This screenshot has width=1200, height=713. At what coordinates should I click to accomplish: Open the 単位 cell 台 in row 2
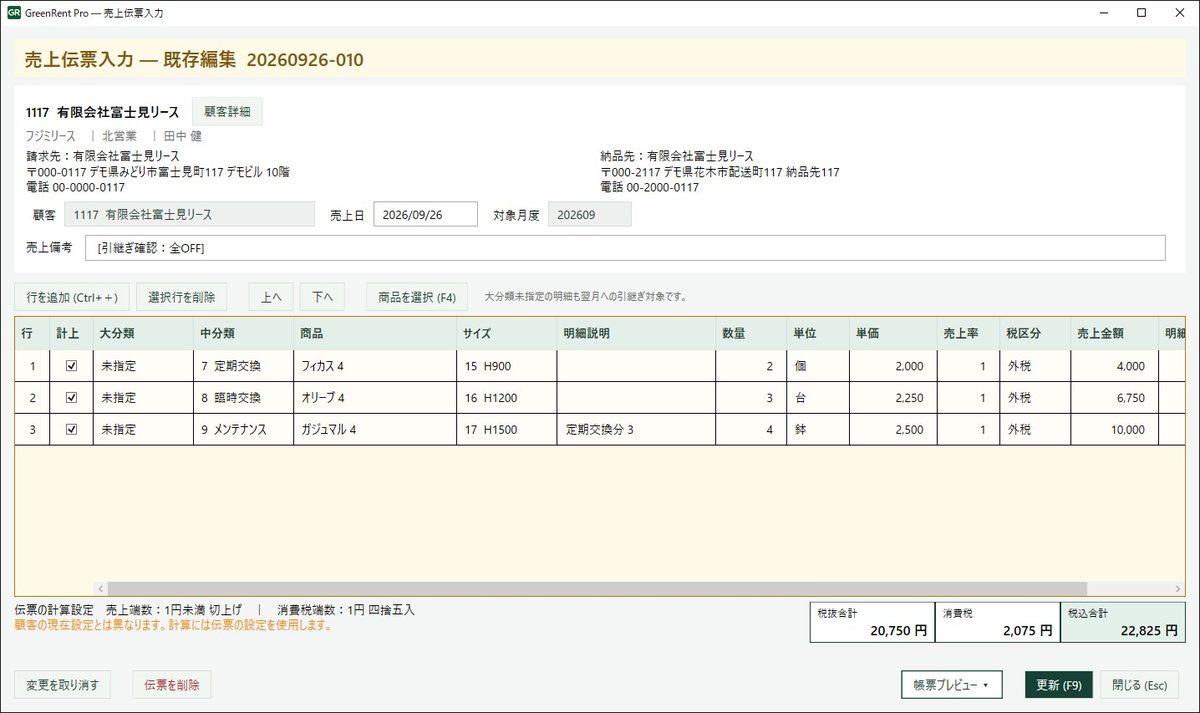tap(817, 398)
